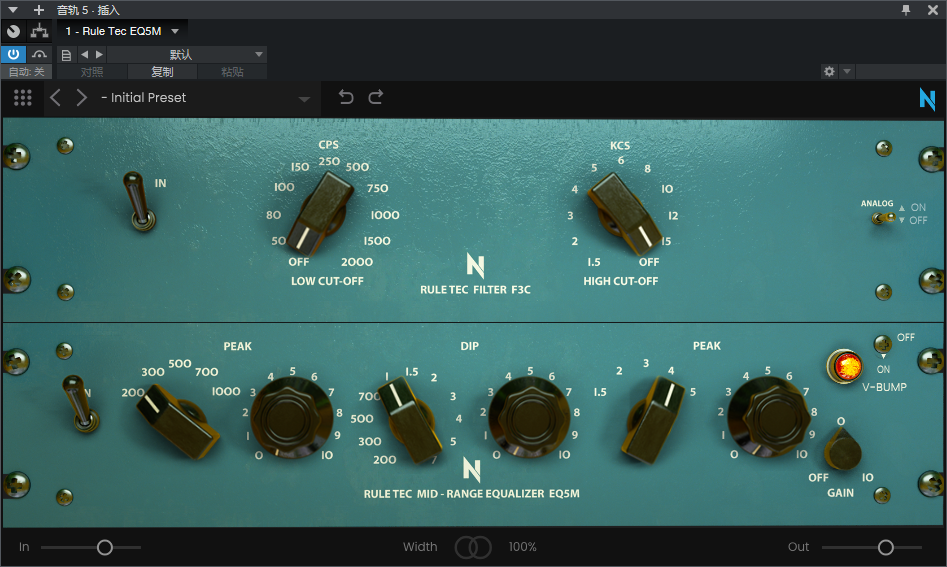Pin the plugin window

[x=906, y=10]
